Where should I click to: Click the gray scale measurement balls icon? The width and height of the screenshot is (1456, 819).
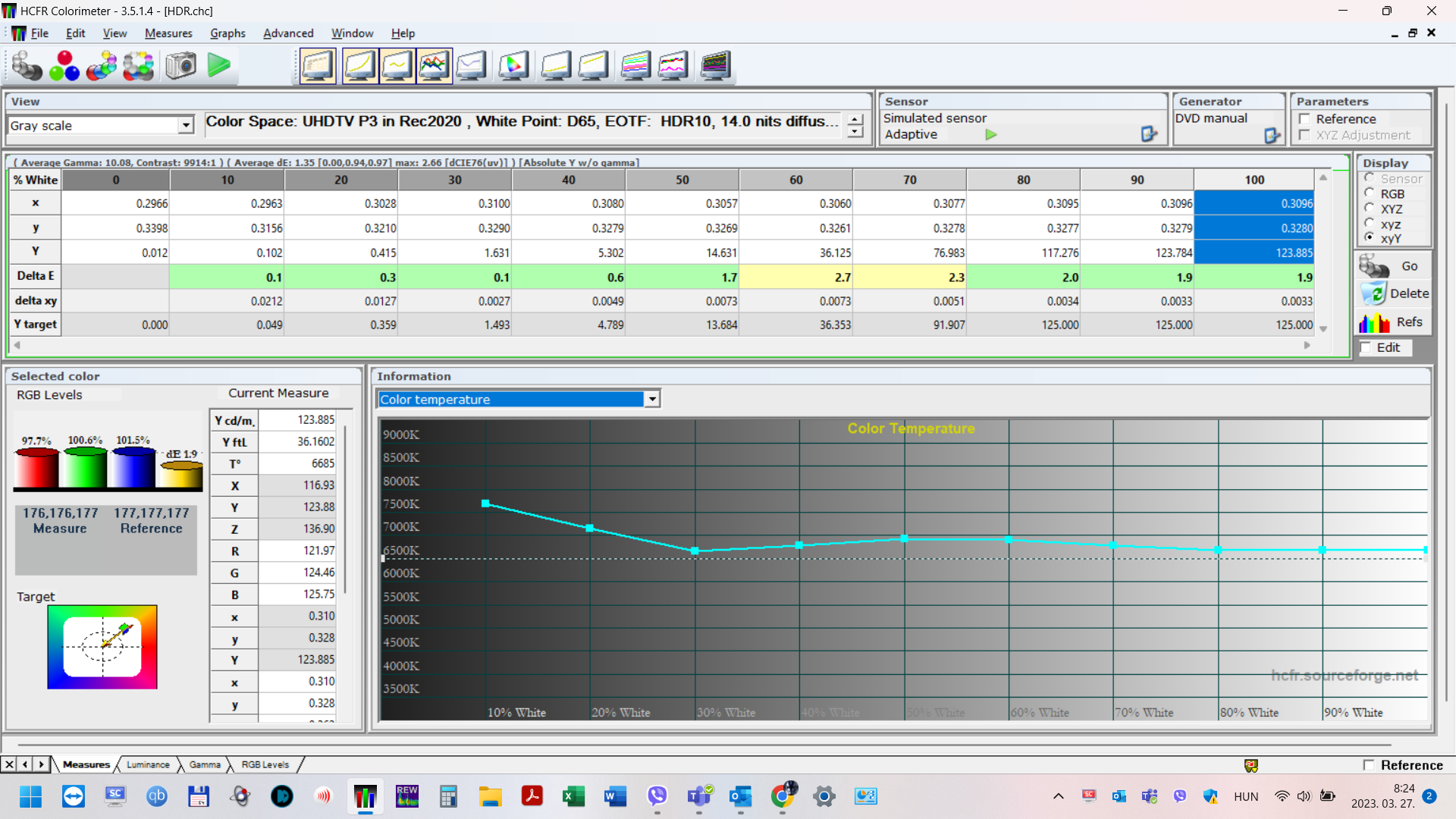(x=27, y=66)
